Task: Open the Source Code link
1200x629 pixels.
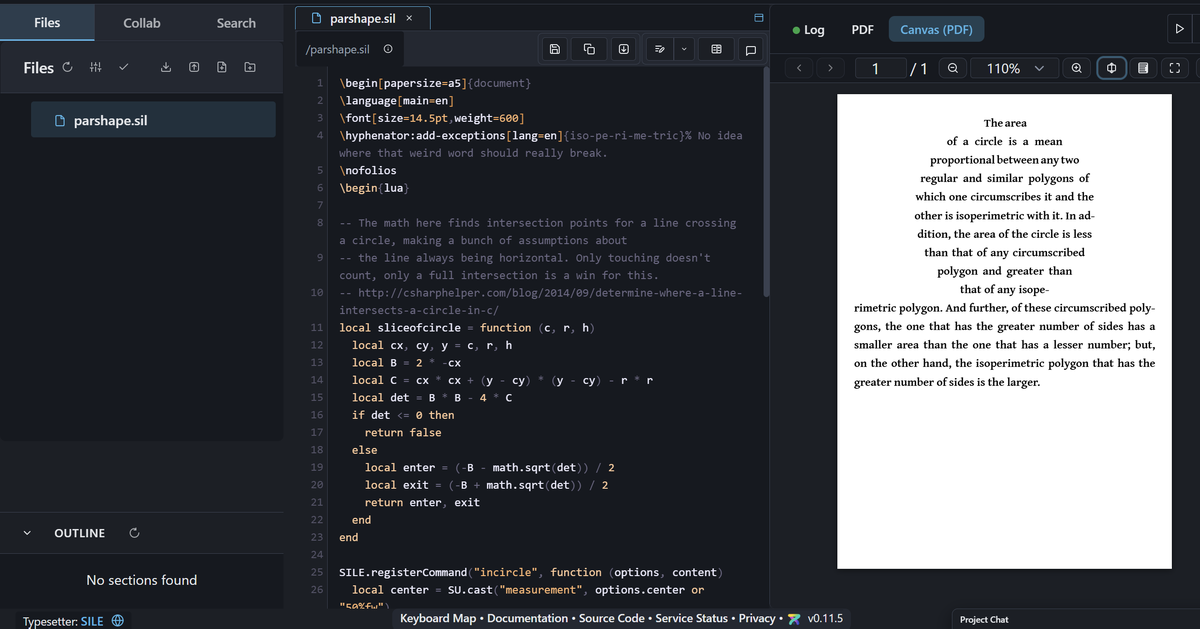Action: click(612, 618)
